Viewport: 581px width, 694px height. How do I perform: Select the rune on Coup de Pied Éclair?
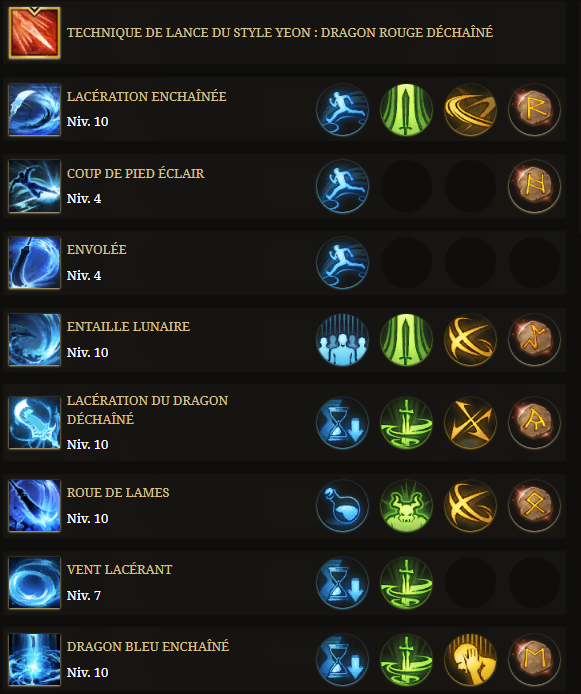click(x=534, y=186)
